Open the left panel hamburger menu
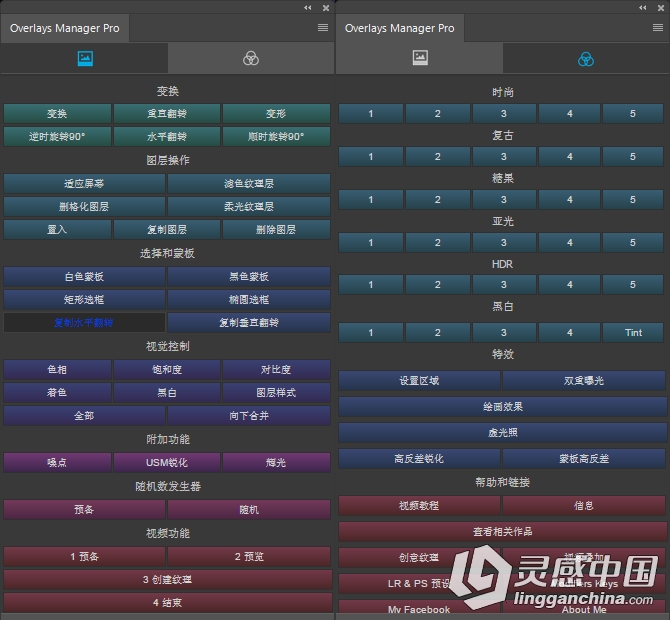This screenshot has height=620, width=670. [x=323, y=28]
